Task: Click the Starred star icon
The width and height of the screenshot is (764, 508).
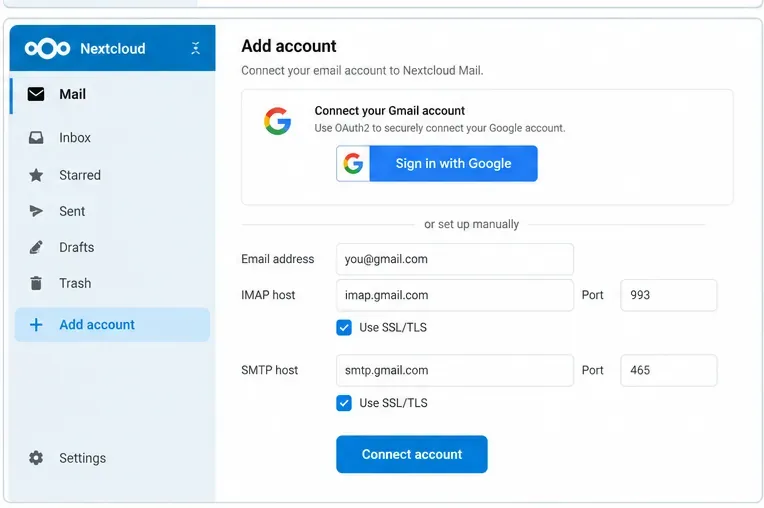Action: pos(36,175)
